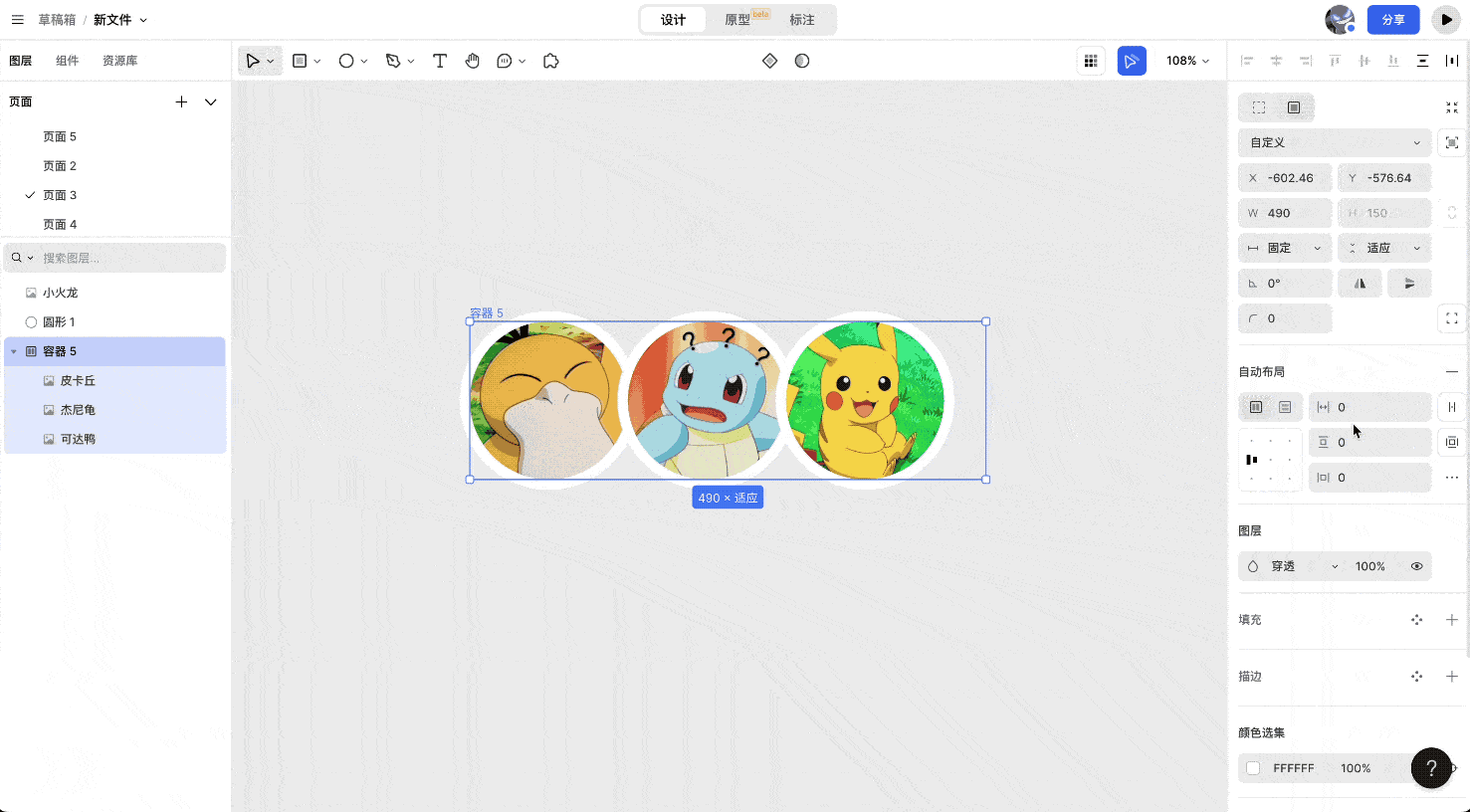Click fill style library four-dot icon
The width and height of the screenshot is (1470, 812).
[x=1416, y=620]
